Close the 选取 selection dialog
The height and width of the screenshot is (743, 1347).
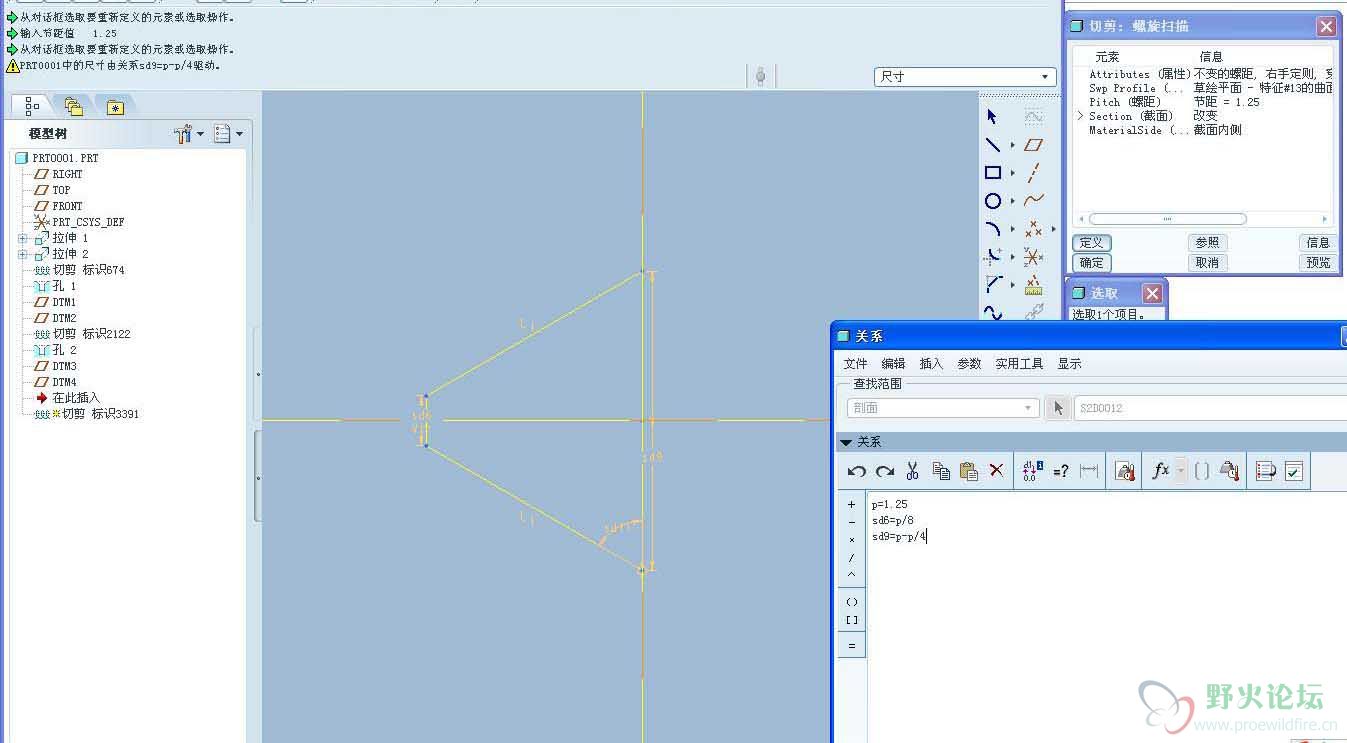pyautogui.click(x=1152, y=293)
